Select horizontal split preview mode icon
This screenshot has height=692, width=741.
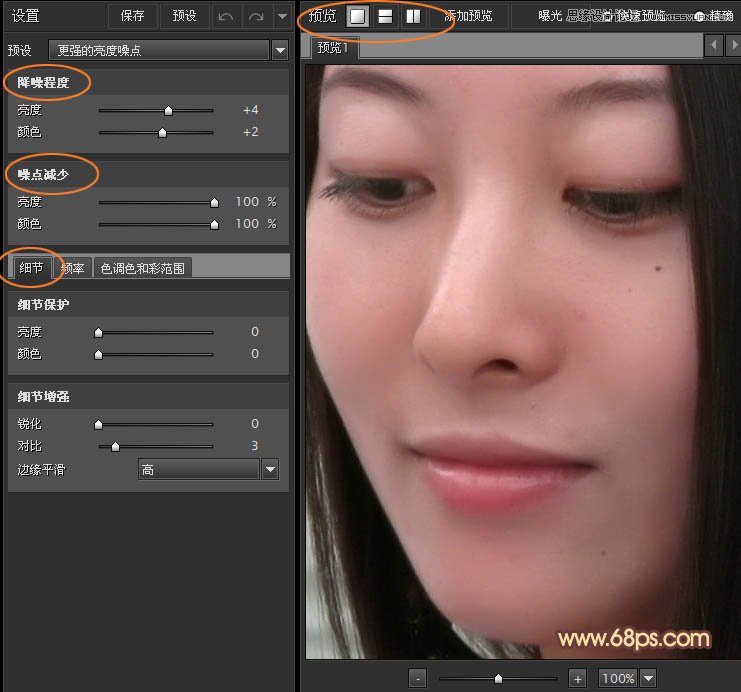(385, 17)
